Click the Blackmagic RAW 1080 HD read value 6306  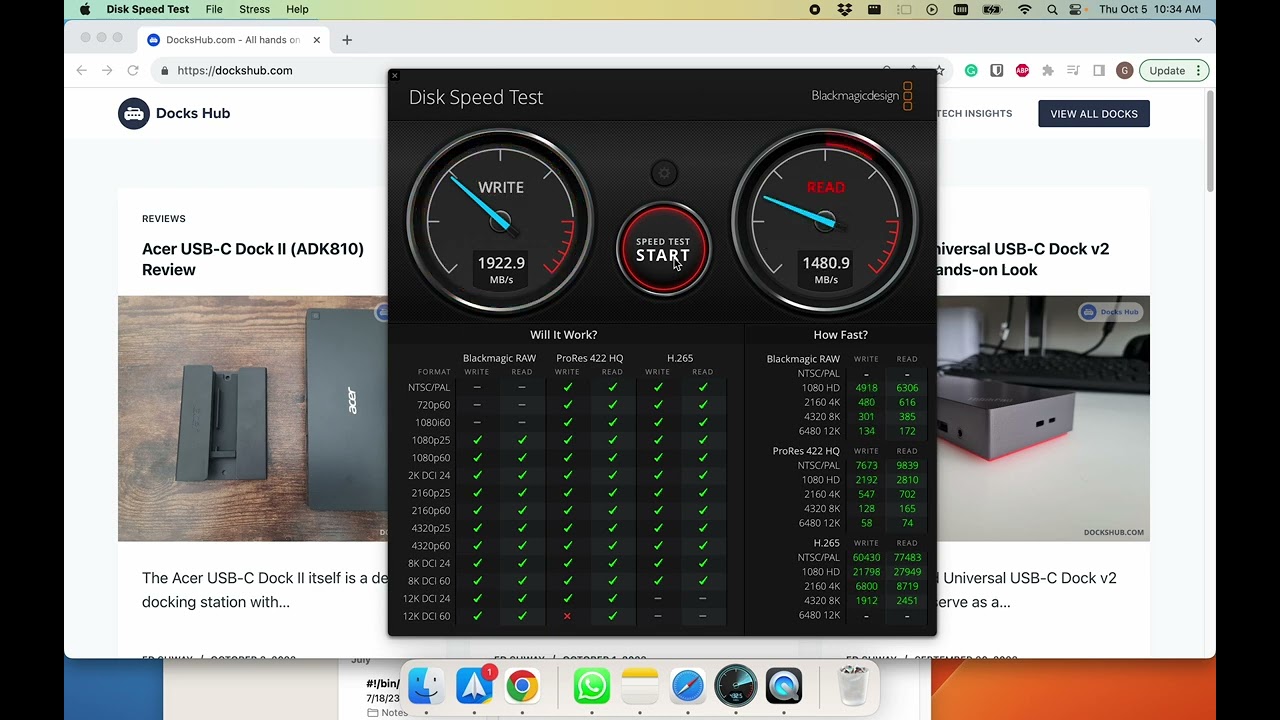point(907,388)
